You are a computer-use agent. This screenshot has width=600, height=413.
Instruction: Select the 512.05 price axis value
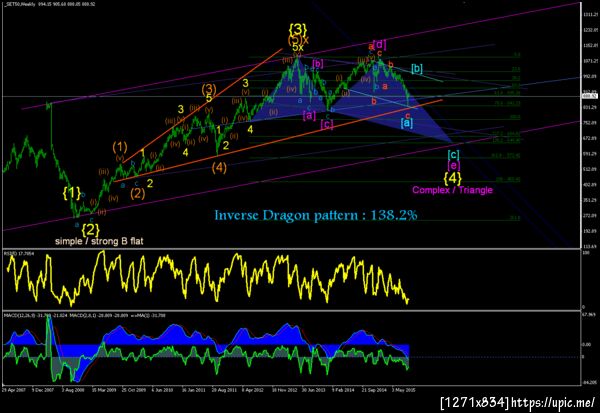589,169
